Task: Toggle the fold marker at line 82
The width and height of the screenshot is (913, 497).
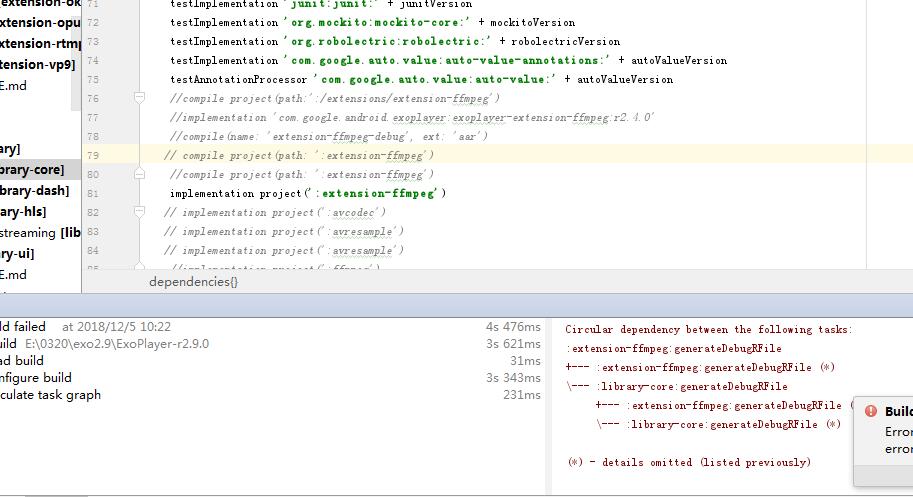Action: pos(139,212)
